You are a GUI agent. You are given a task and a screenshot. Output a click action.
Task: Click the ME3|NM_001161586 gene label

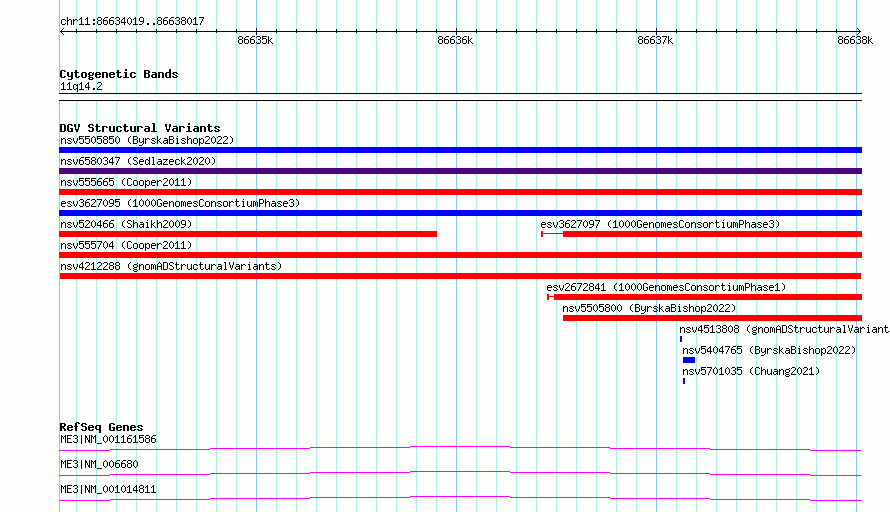[108, 439]
